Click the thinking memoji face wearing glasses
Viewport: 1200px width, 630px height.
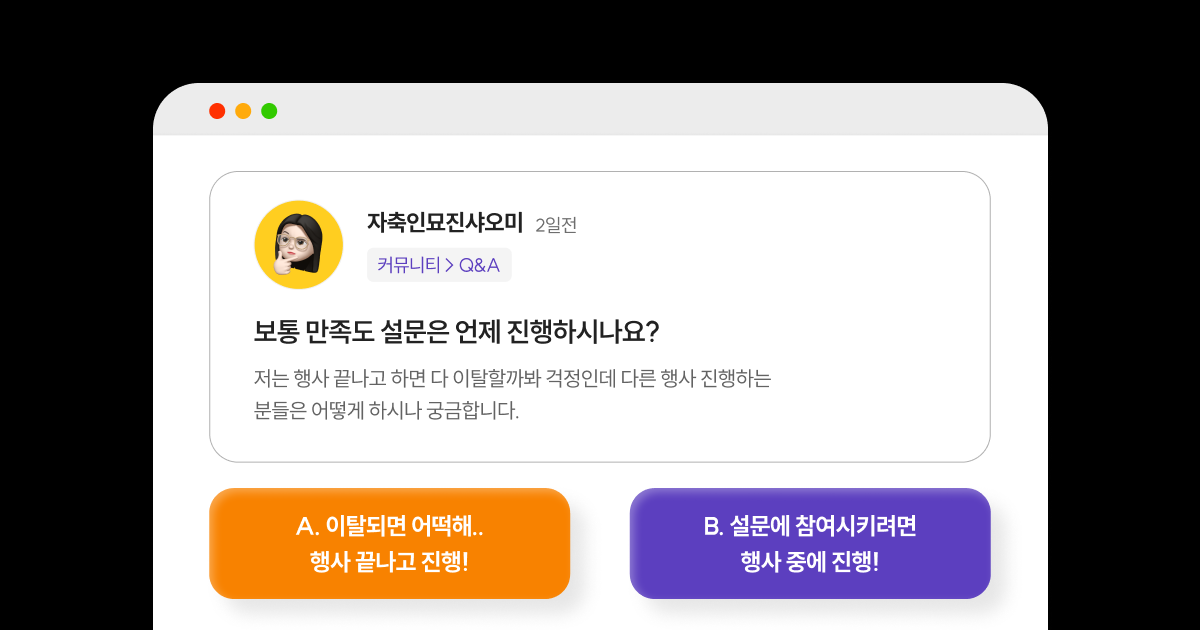(x=298, y=246)
